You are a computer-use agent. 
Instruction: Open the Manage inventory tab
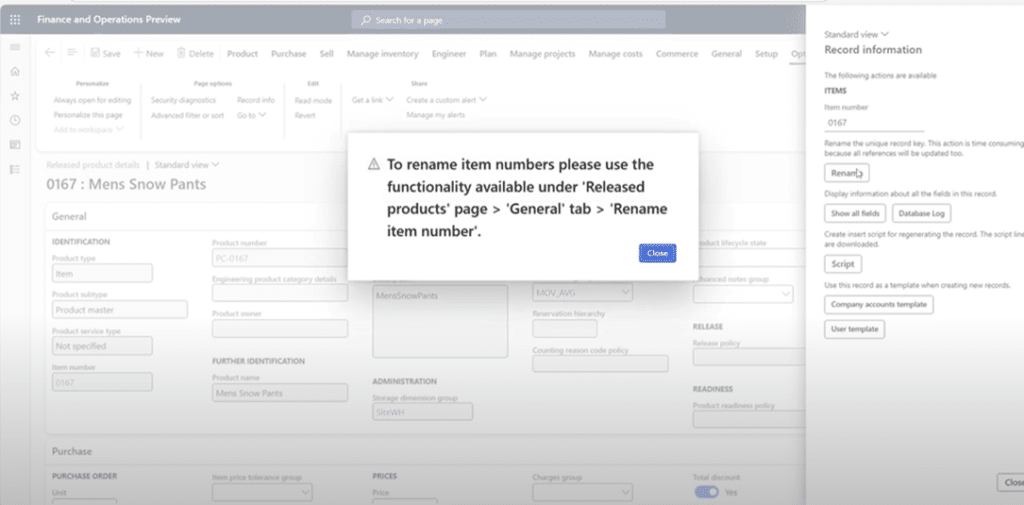[383, 54]
